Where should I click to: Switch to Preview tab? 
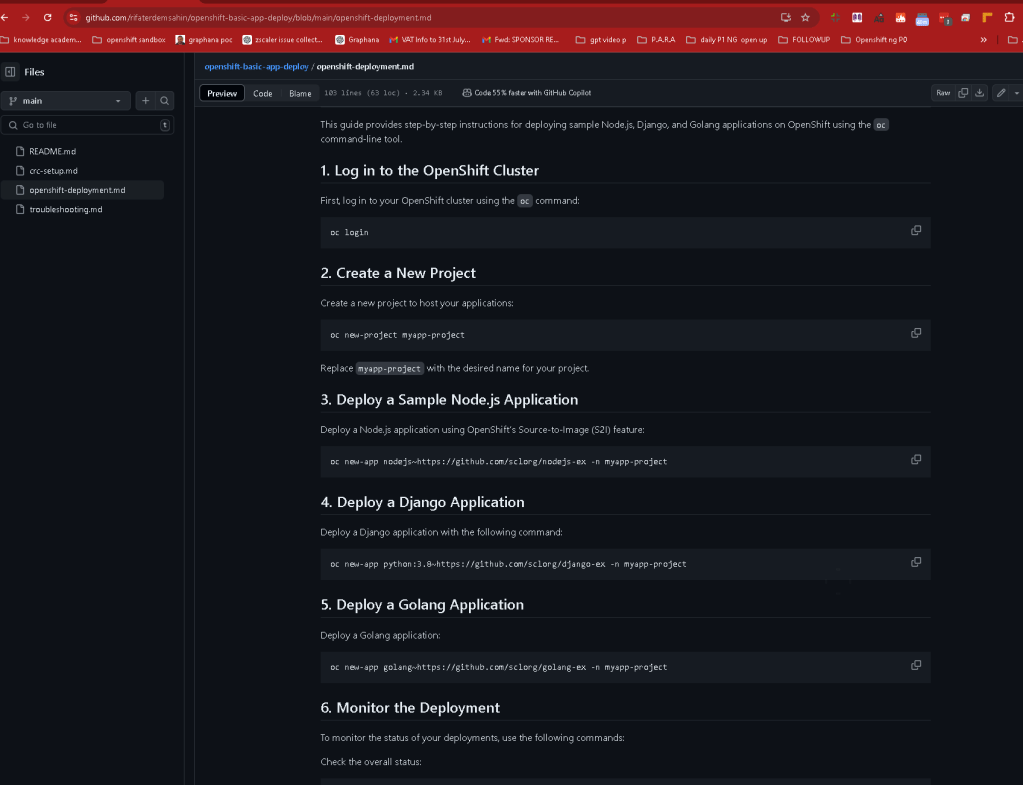[x=222, y=93]
